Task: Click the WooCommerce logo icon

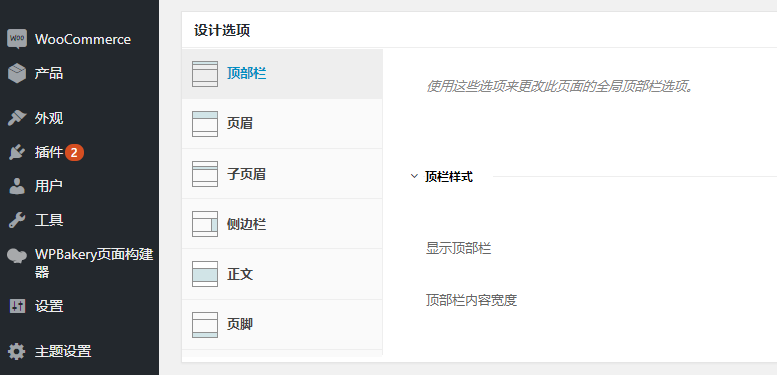Action: 17,39
